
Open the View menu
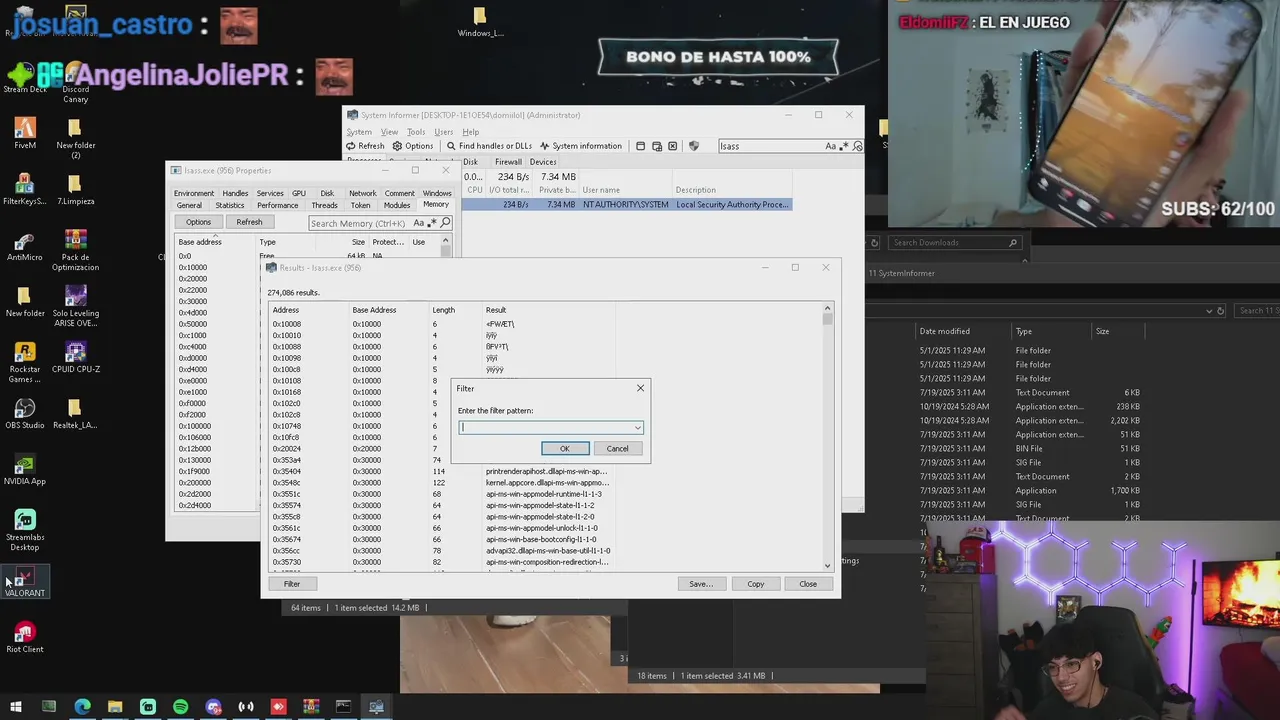pos(389,132)
